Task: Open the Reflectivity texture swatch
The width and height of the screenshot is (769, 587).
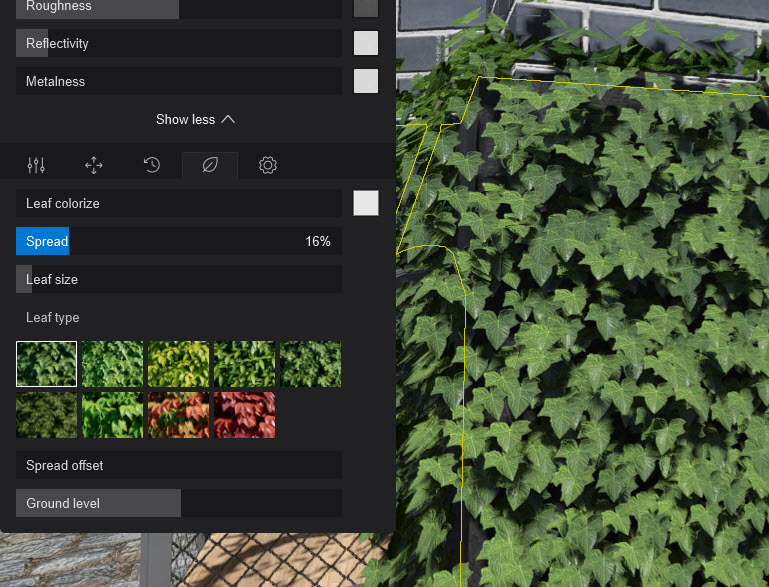Action: coord(366,43)
